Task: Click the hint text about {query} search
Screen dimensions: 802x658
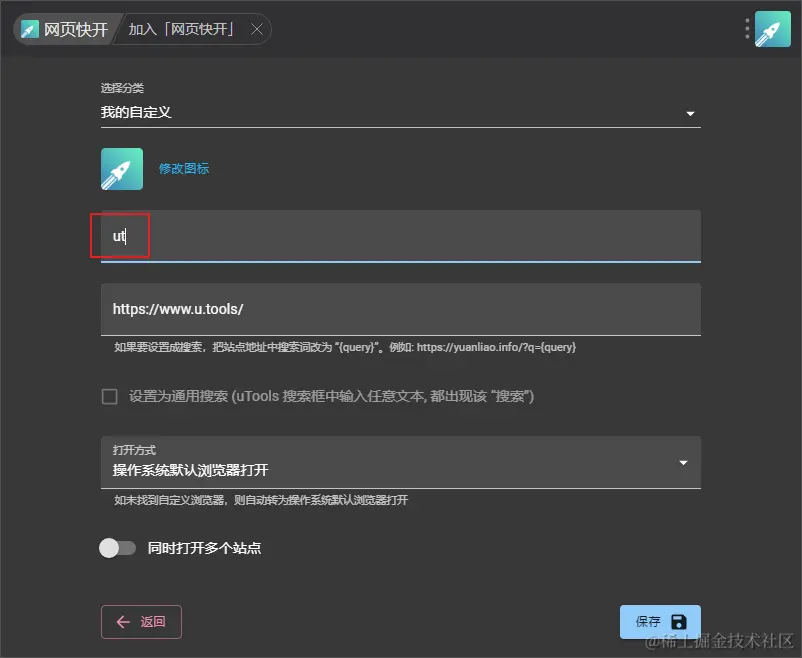Action: click(345, 347)
